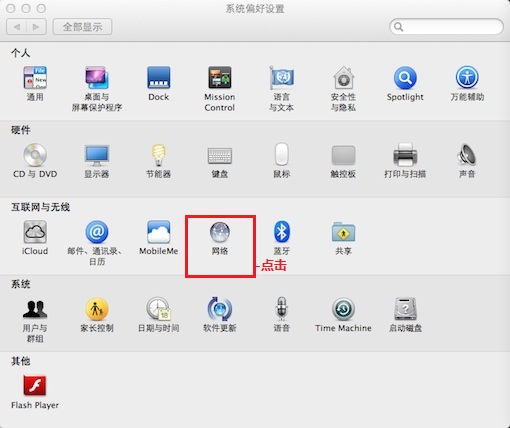Click the forward arrow navigation button
The height and width of the screenshot is (428, 510).
(x=36, y=27)
